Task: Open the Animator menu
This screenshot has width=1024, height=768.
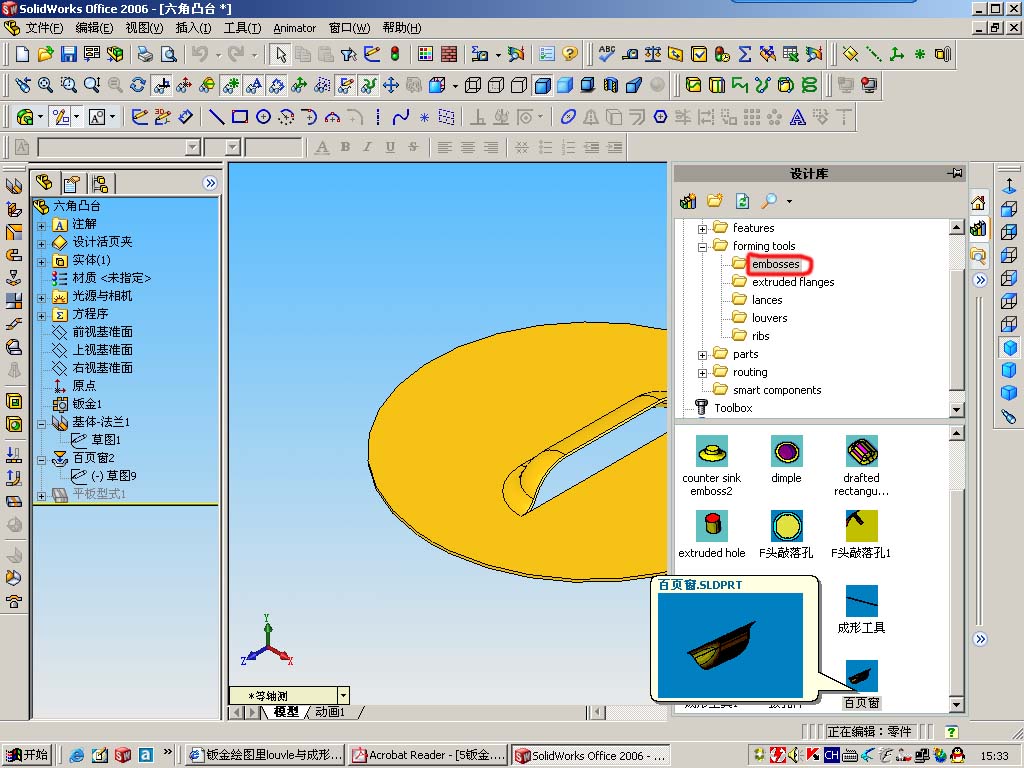Action: pos(294,27)
